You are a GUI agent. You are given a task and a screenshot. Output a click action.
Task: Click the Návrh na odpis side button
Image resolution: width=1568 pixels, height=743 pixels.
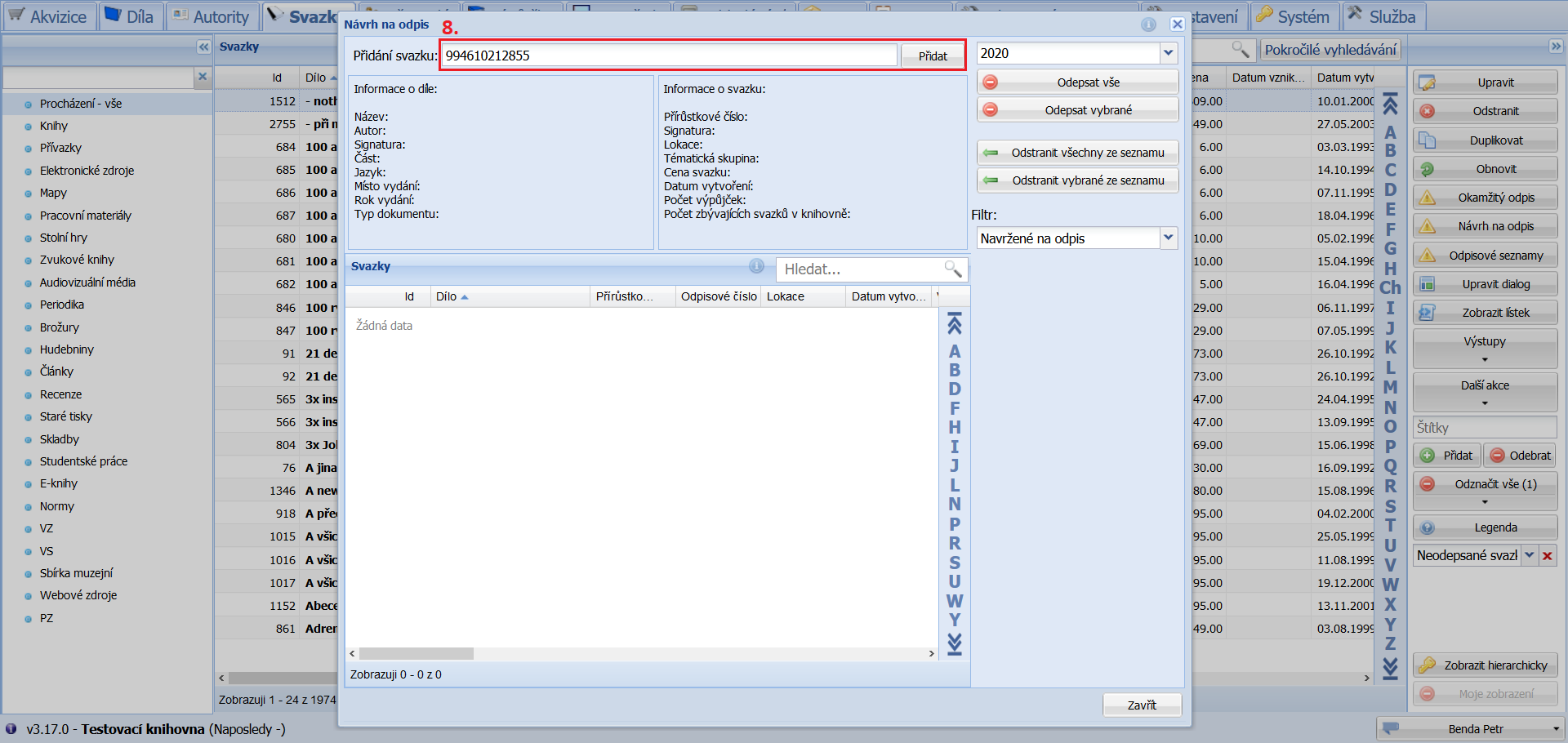click(x=1485, y=226)
